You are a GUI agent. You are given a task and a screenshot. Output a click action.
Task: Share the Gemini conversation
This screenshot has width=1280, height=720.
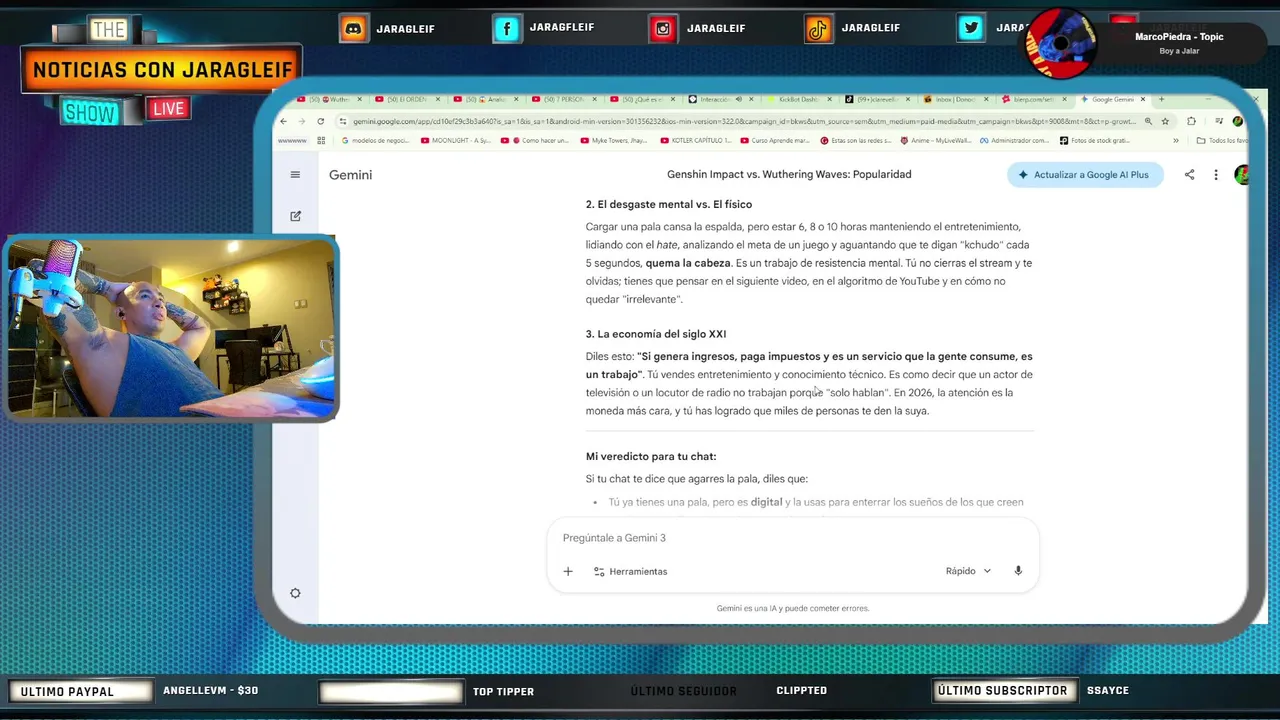[x=1189, y=175]
